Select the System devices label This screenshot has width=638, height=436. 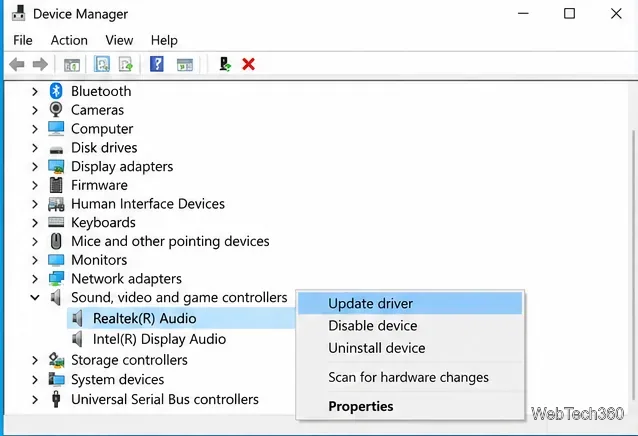[x=118, y=379]
